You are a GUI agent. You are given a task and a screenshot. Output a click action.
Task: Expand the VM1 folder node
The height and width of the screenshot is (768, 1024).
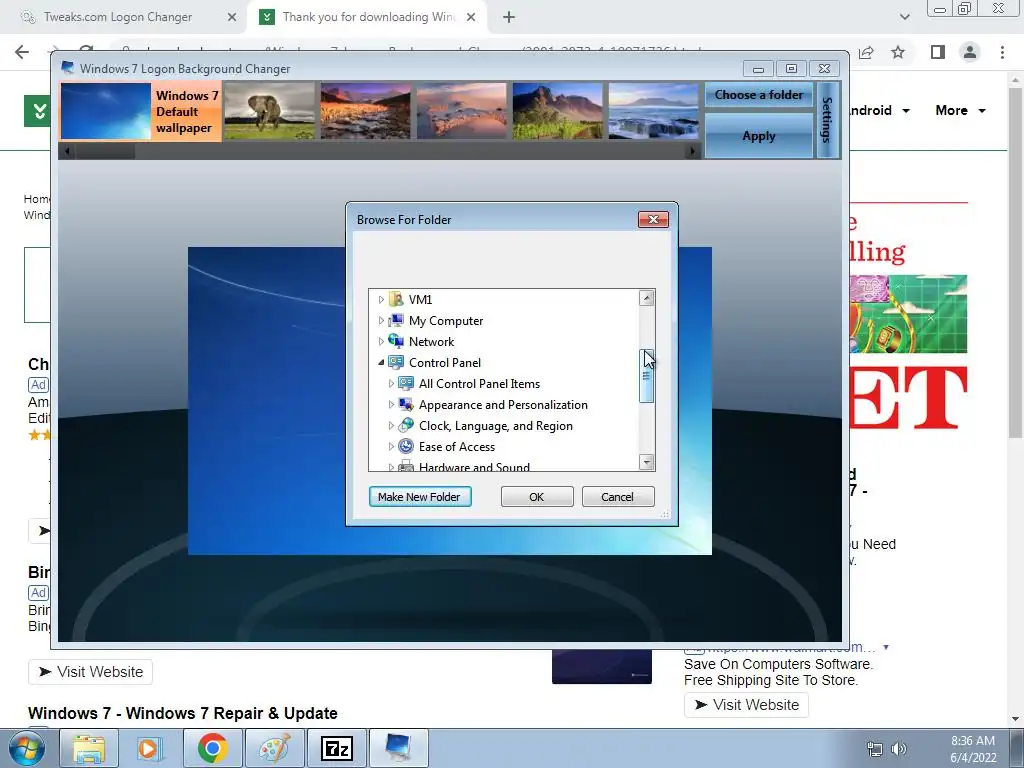381,300
